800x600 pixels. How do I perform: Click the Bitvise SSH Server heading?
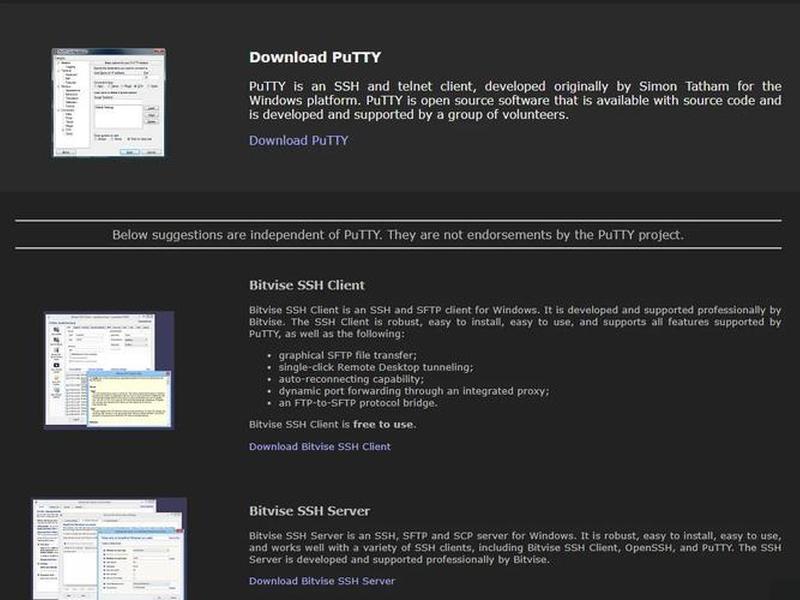[309, 511]
